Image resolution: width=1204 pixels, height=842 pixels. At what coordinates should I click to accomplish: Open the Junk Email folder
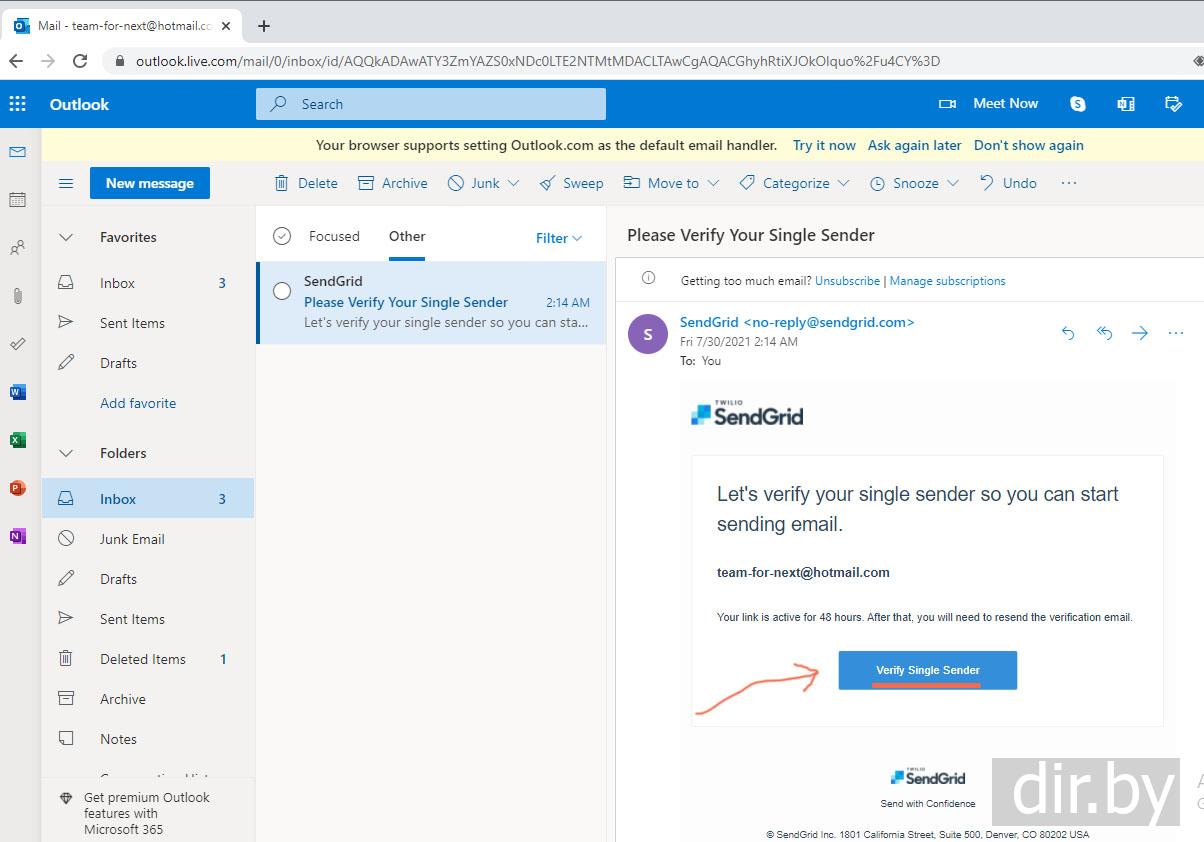(x=132, y=539)
